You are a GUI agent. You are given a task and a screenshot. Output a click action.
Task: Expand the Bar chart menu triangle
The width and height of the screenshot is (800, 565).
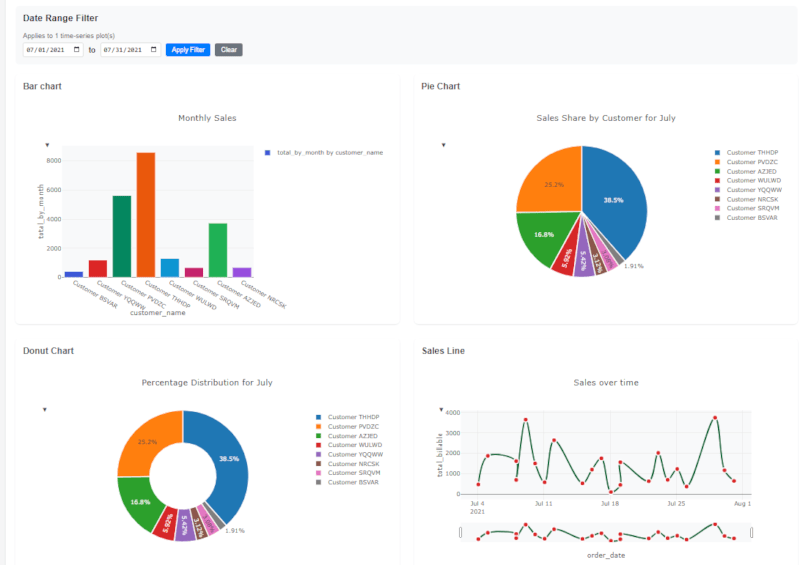click(x=47, y=145)
